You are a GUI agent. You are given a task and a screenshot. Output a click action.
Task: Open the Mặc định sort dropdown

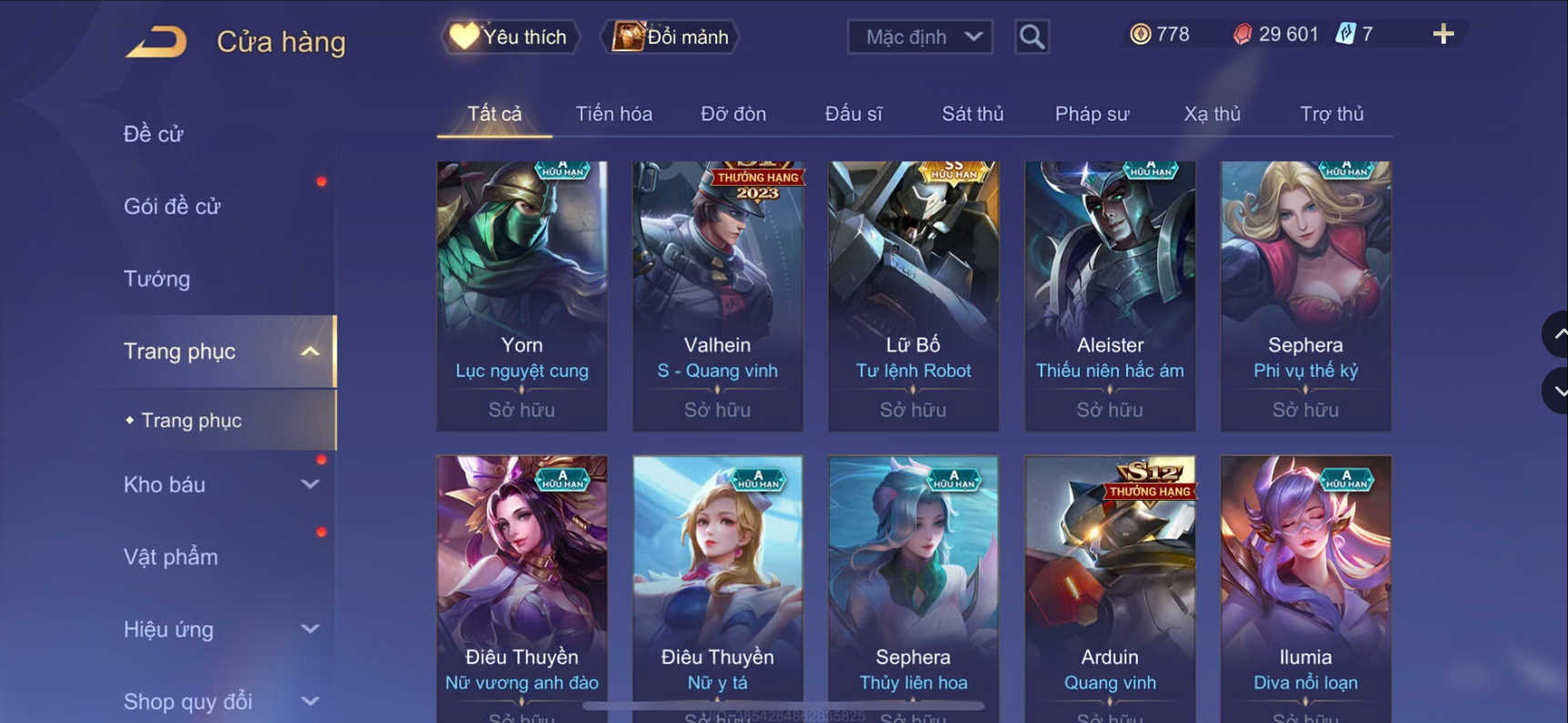coord(919,36)
